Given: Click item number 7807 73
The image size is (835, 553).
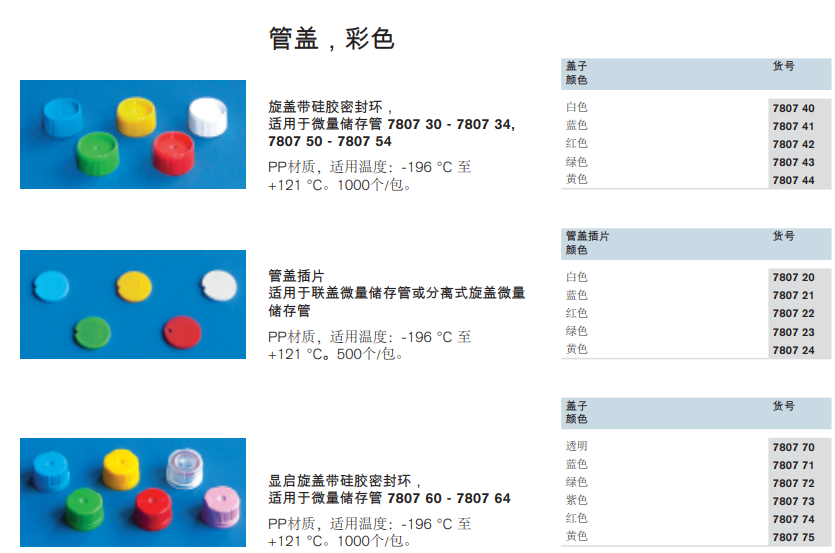Looking at the screenshot, I should [793, 501].
